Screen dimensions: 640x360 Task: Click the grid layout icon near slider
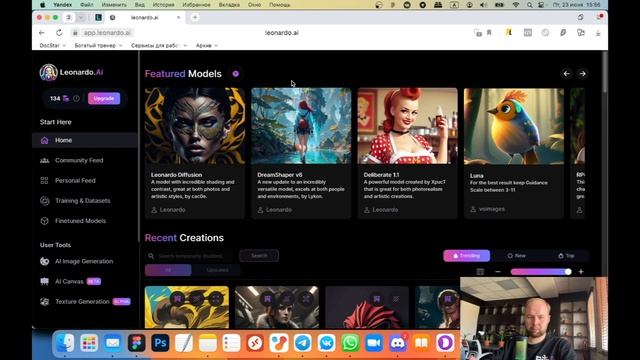[x=480, y=272]
